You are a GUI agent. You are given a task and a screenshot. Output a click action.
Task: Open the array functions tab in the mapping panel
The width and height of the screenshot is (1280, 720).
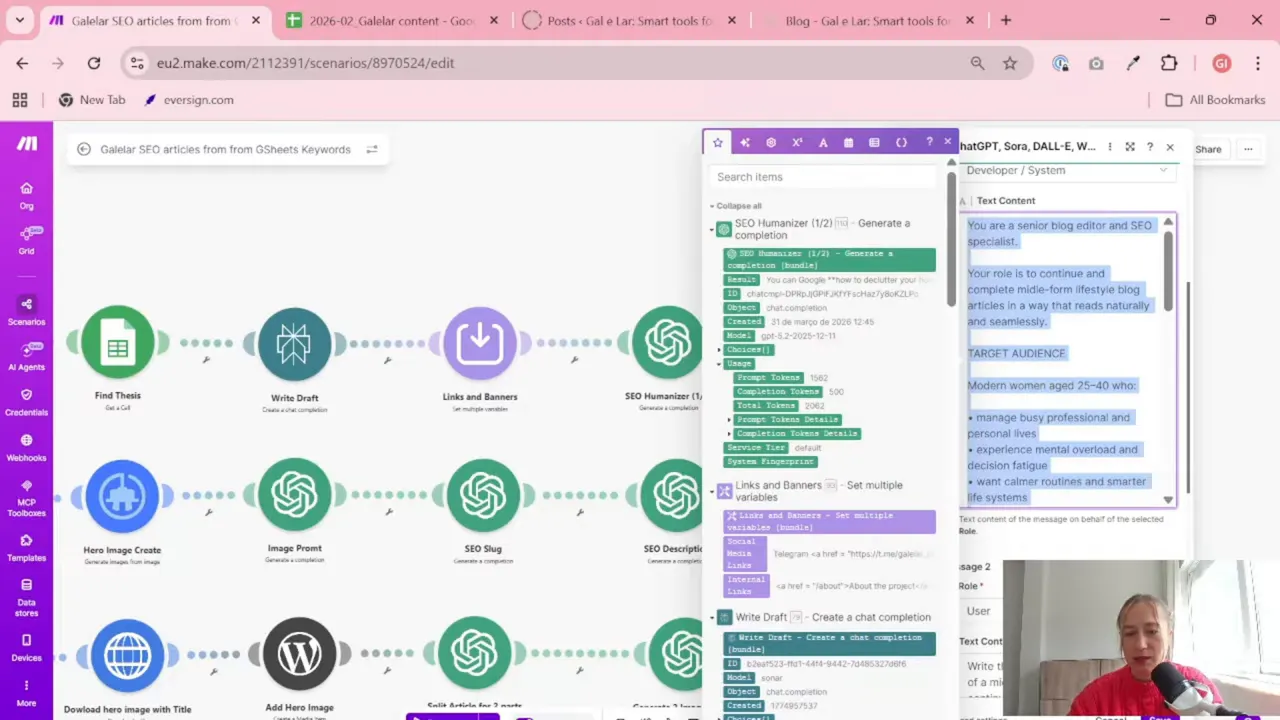pyautogui.click(x=874, y=143)
